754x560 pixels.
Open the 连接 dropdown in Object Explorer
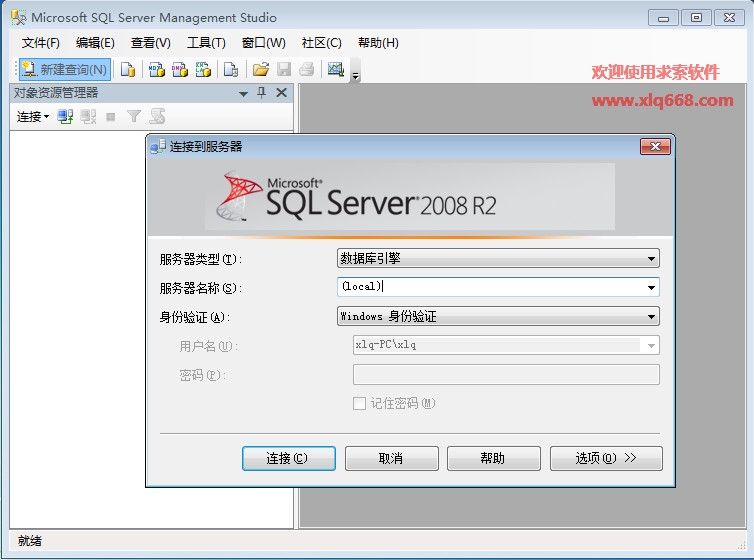click(x=33, y=116)
